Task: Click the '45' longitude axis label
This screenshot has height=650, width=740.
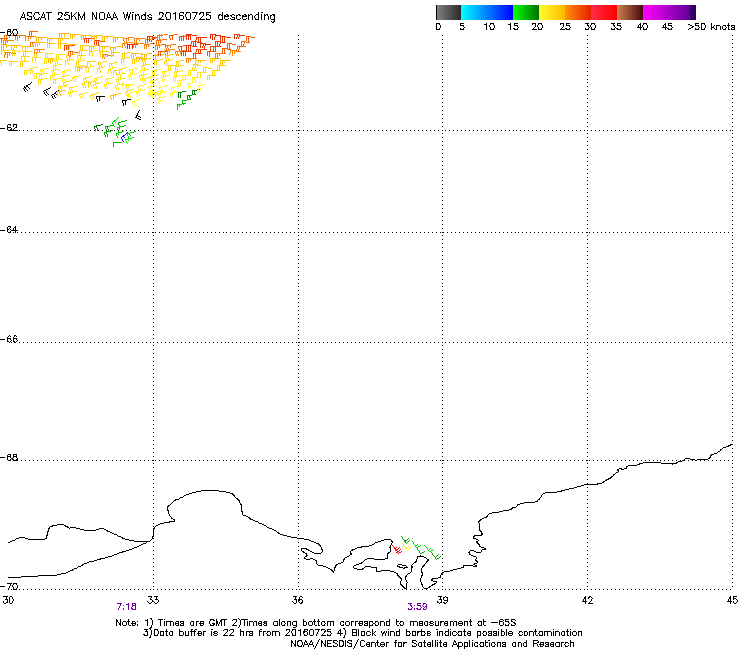Action: click(x=732, y=600)
